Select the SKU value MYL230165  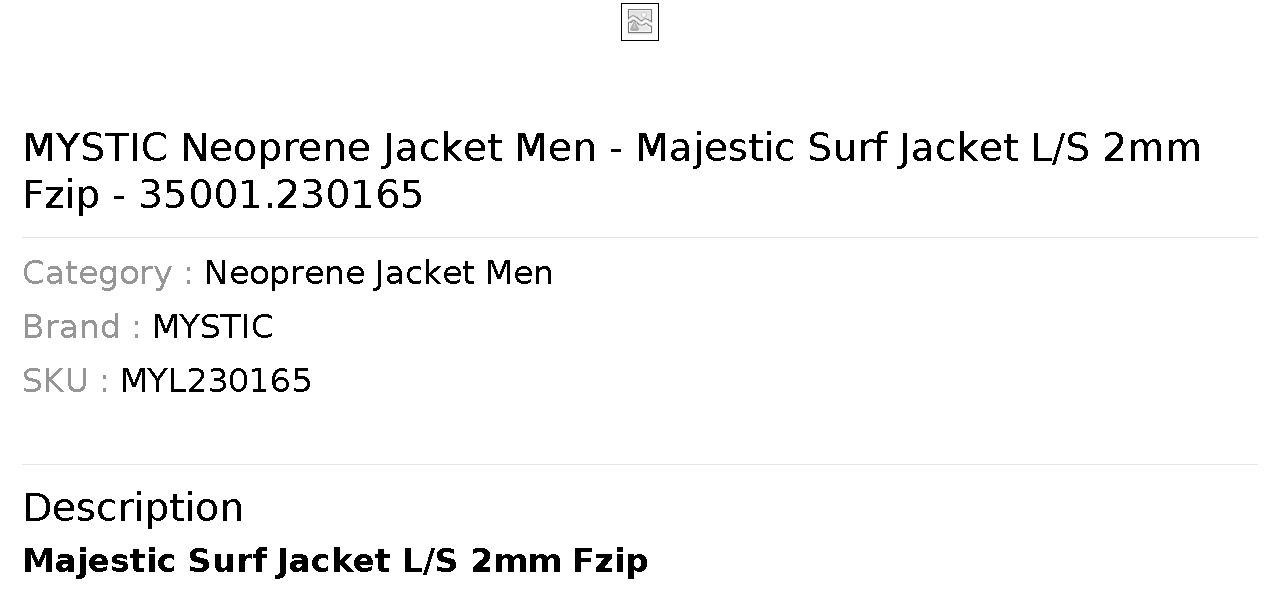point(216,381)
